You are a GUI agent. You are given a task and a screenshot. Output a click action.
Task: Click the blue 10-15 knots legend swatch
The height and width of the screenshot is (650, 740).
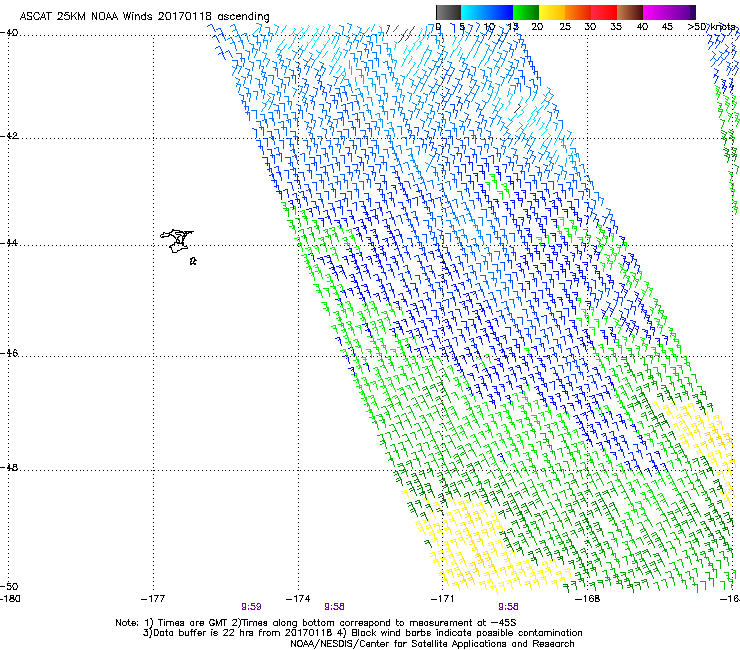pyautogui.click(x=500, y=12)
